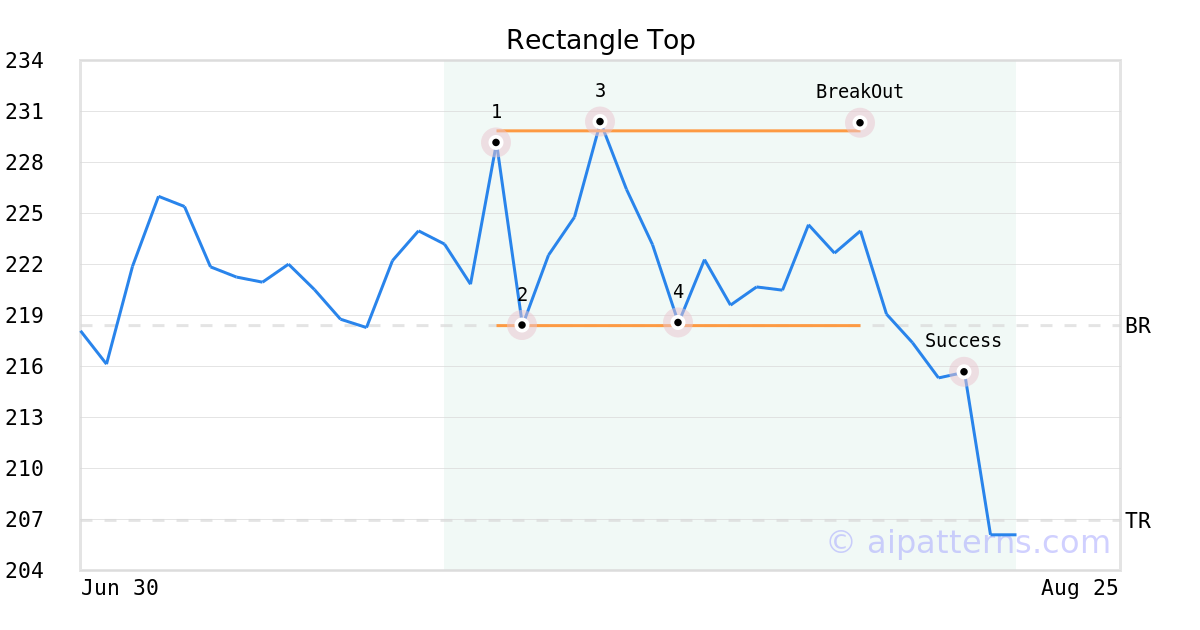Click the Jun 30 date label
The width and height of the screenshot is (1200, 630).
click(120, 588)
